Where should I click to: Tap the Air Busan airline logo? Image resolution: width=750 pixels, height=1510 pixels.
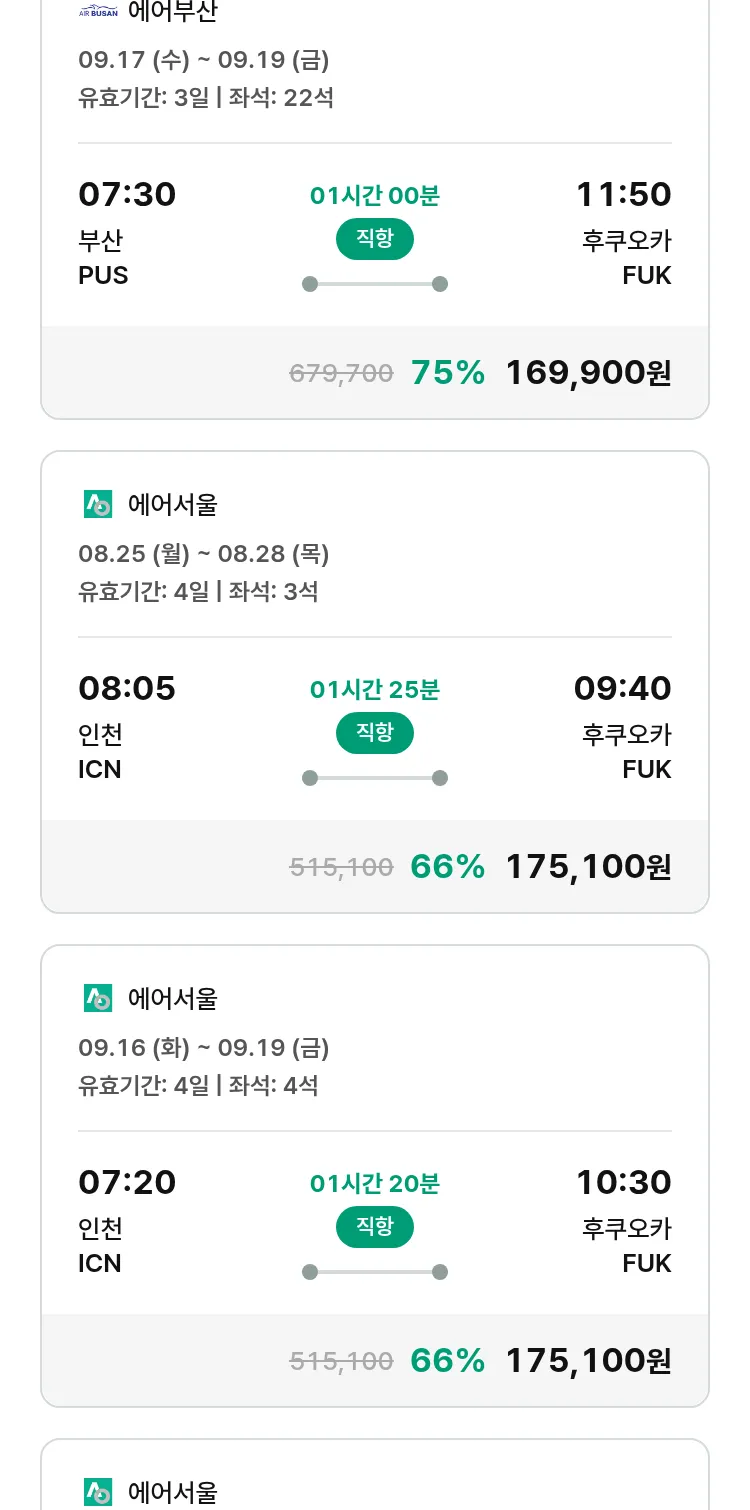click(x=98, y=13)
